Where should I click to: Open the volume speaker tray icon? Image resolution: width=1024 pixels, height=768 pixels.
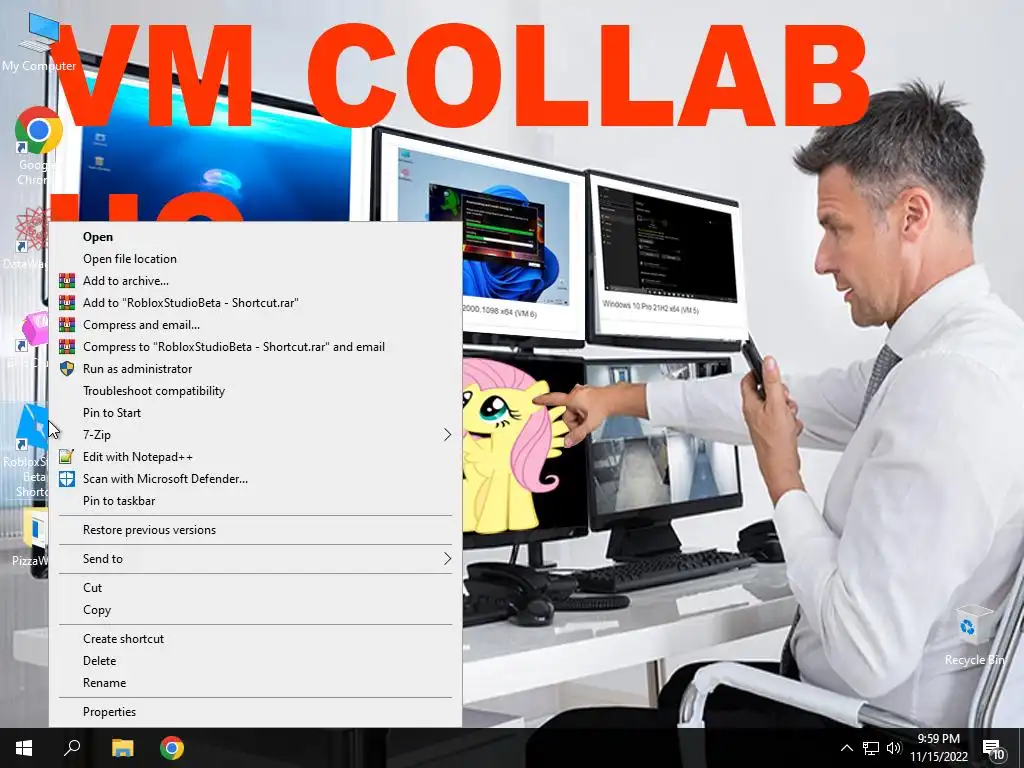coord(894,748)
